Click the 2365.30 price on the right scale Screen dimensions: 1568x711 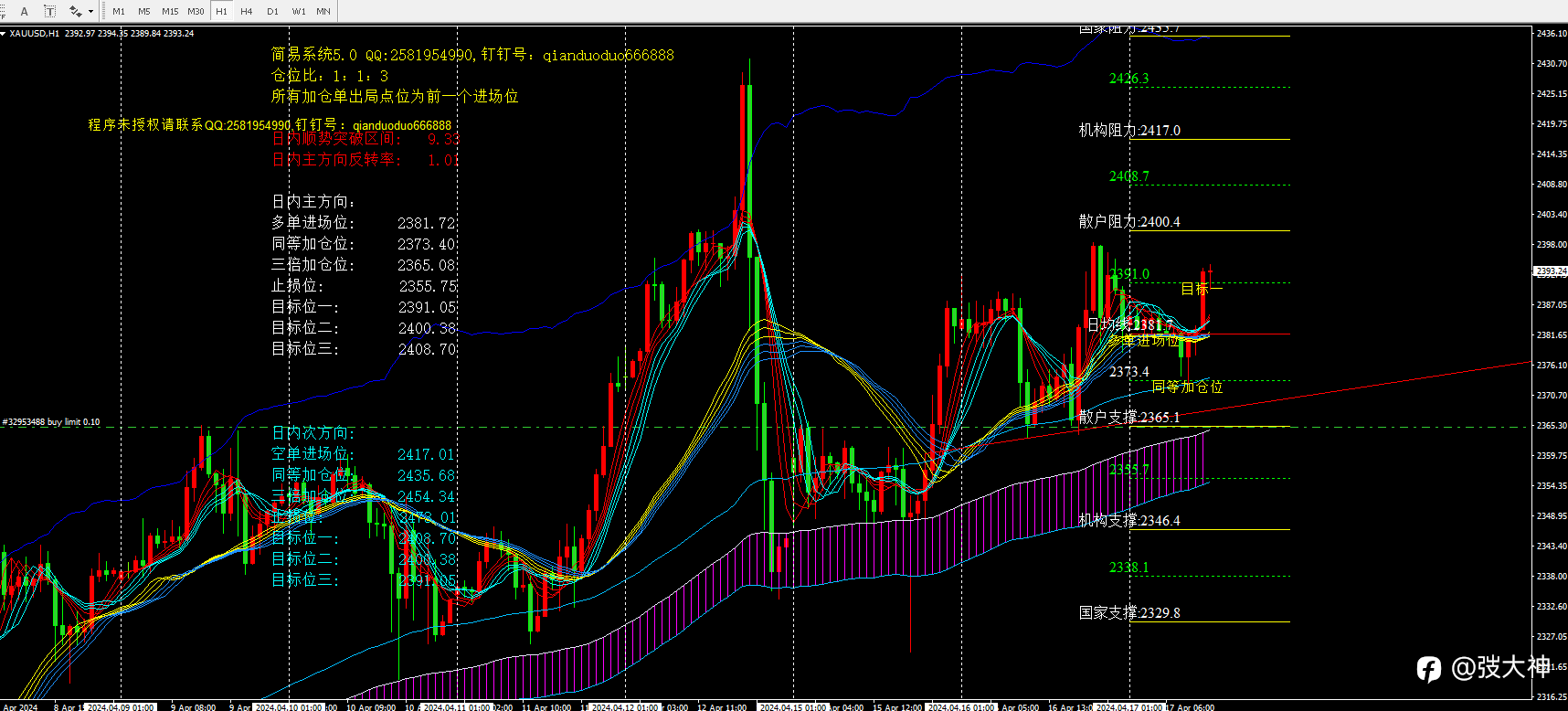[1552, 425]
